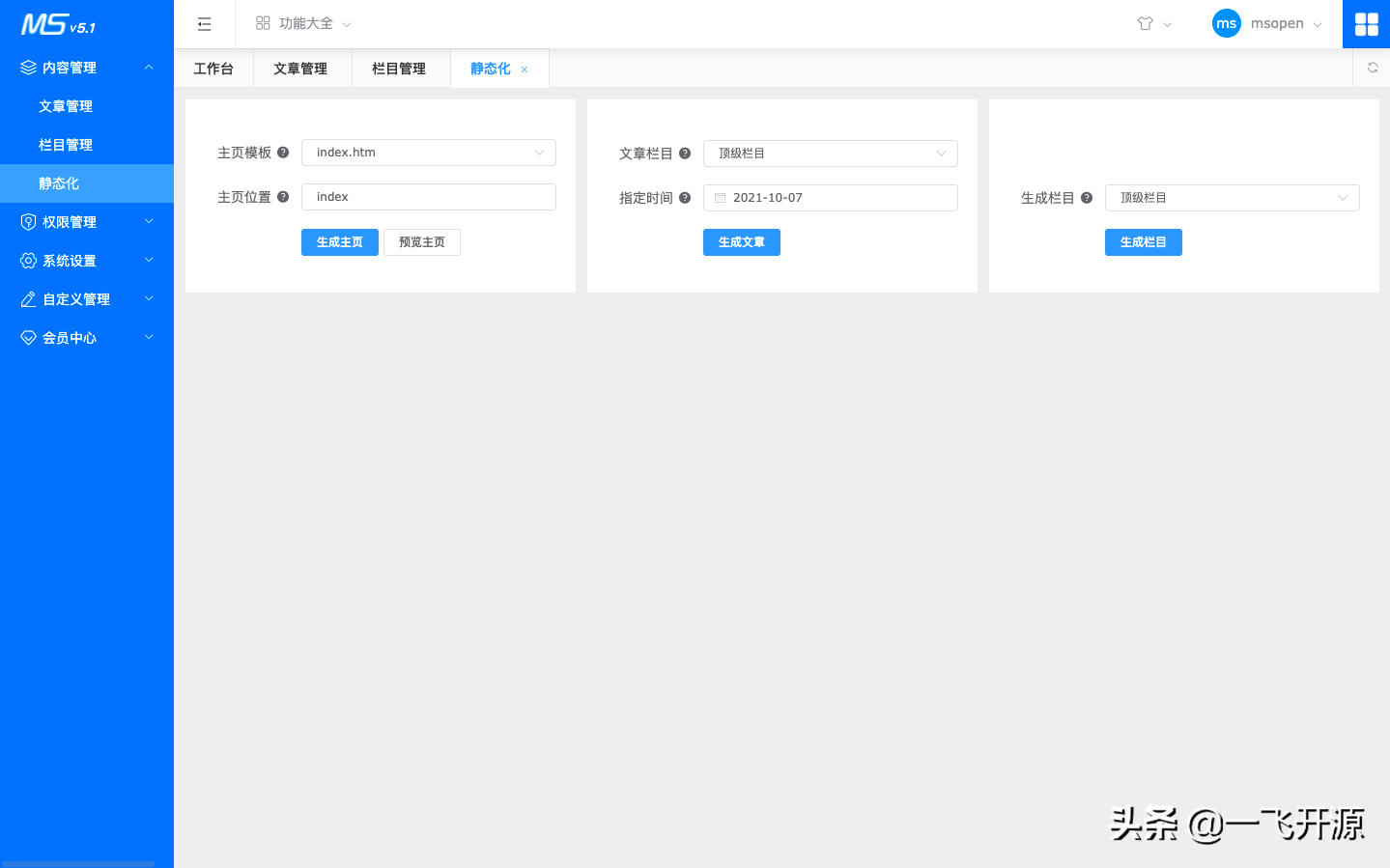Collapse the sidebar using the hamburger icon

tap(204, 23)
